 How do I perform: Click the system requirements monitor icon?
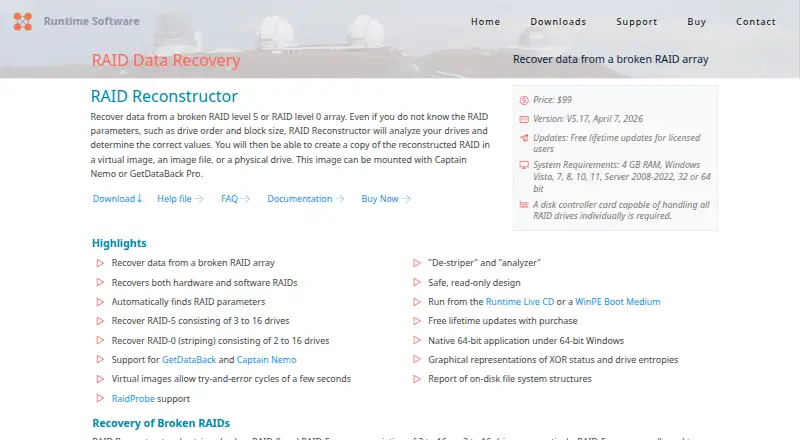tap(524, 165)
